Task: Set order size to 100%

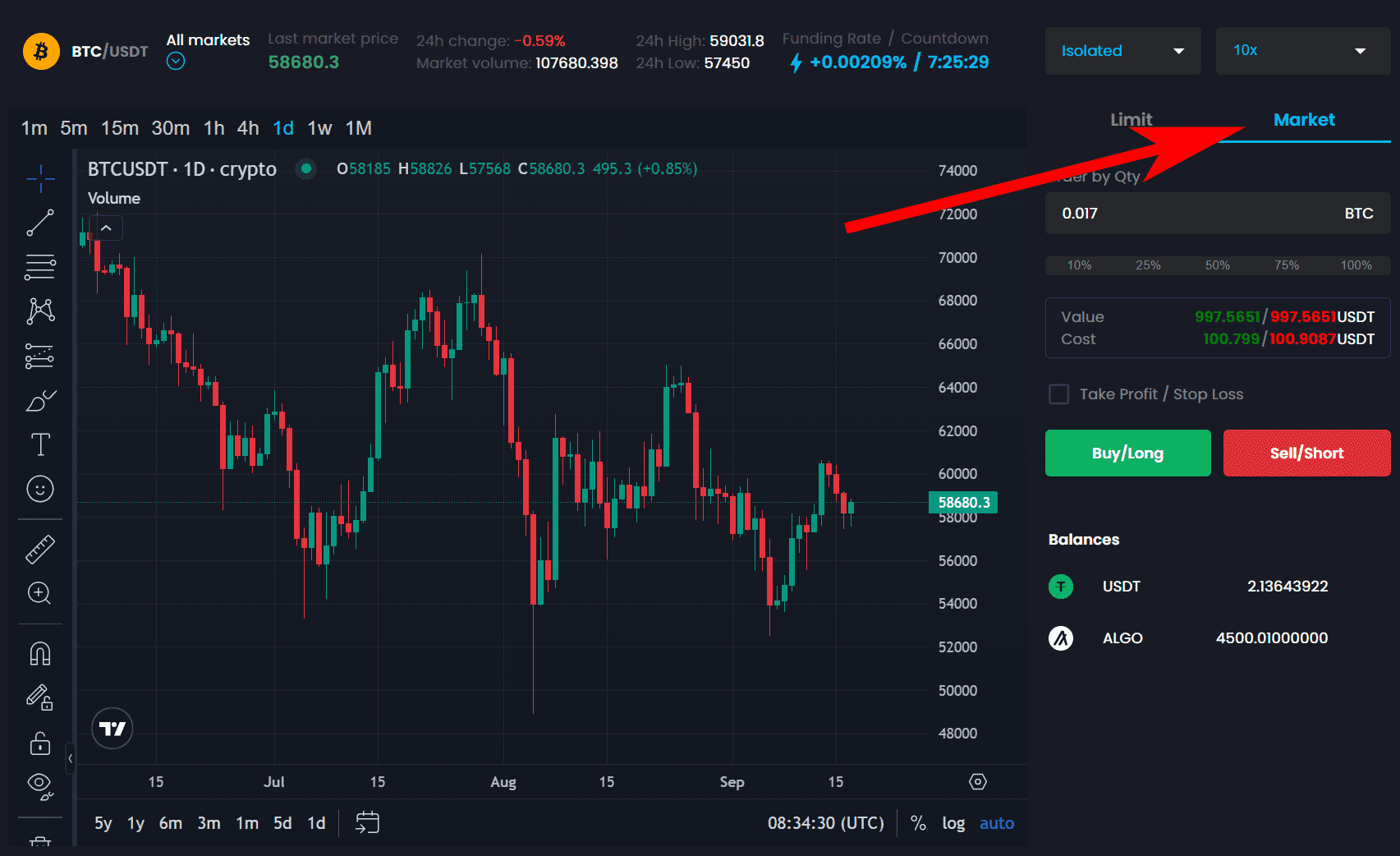Action: point(1356,265)
